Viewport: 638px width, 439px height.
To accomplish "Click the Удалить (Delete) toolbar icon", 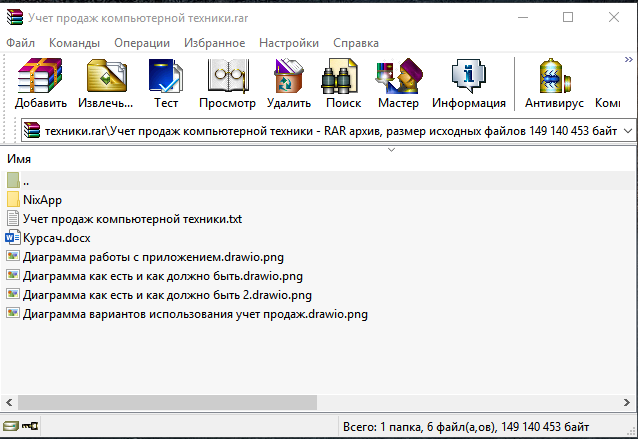I will tap(289, 82).
